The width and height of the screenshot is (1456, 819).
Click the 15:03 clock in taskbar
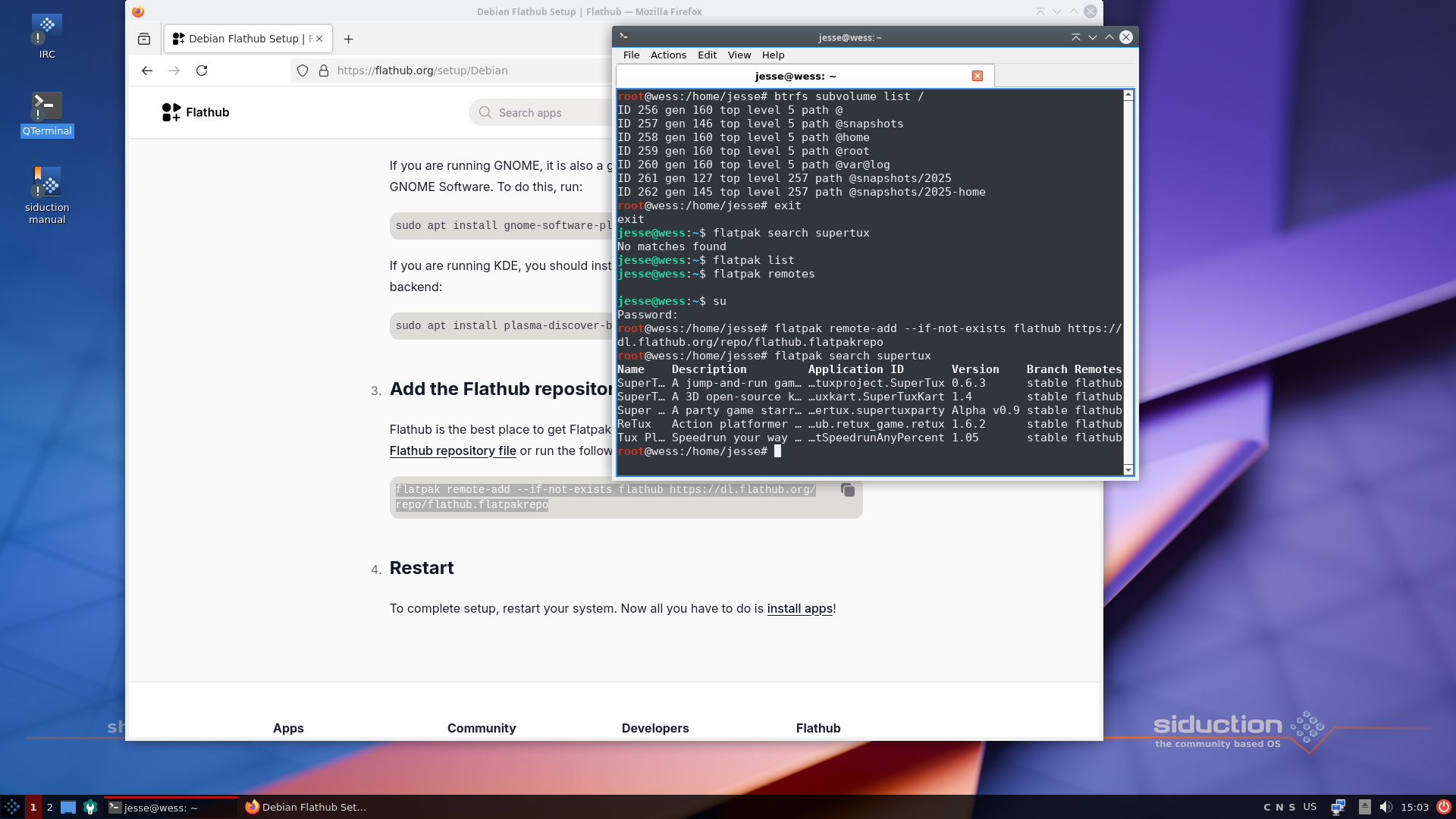[1415, 807]
